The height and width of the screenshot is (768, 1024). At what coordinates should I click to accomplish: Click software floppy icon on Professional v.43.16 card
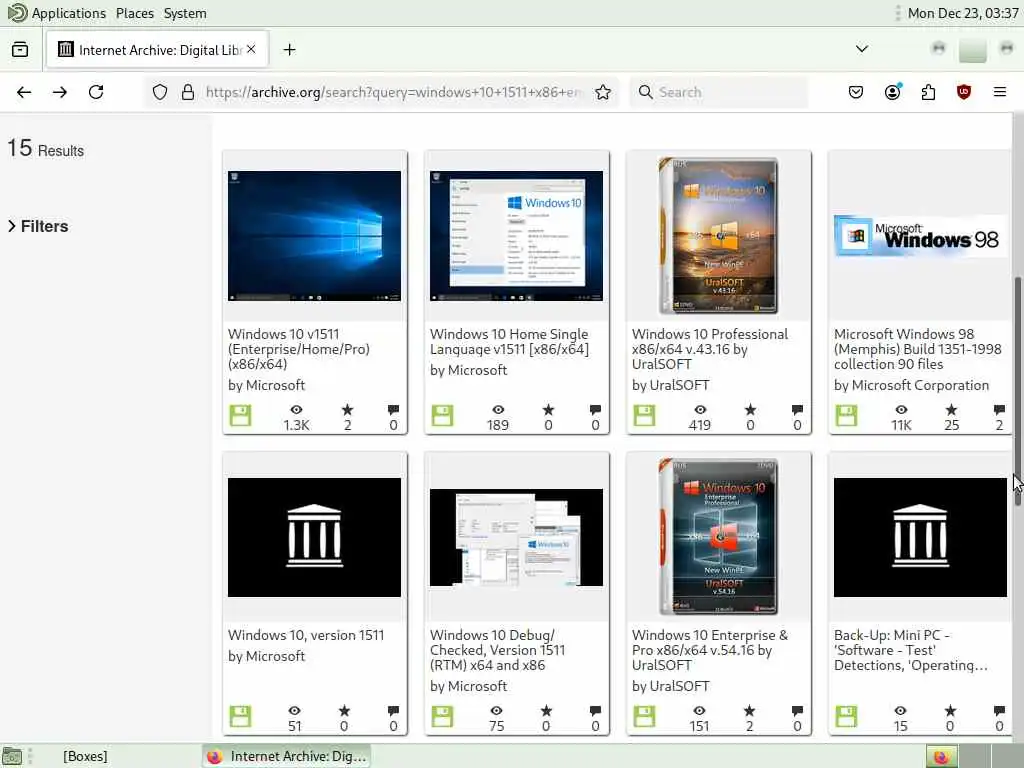(644, 415)
